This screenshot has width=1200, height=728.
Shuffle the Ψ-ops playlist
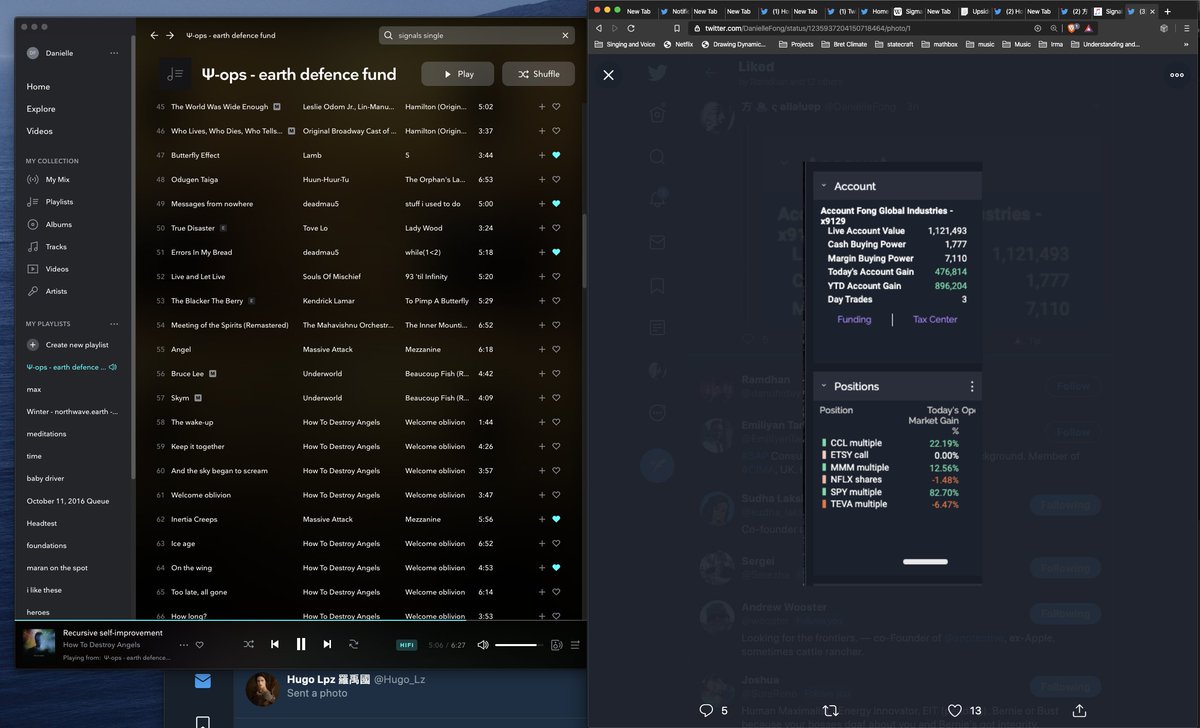pos(538,74)
